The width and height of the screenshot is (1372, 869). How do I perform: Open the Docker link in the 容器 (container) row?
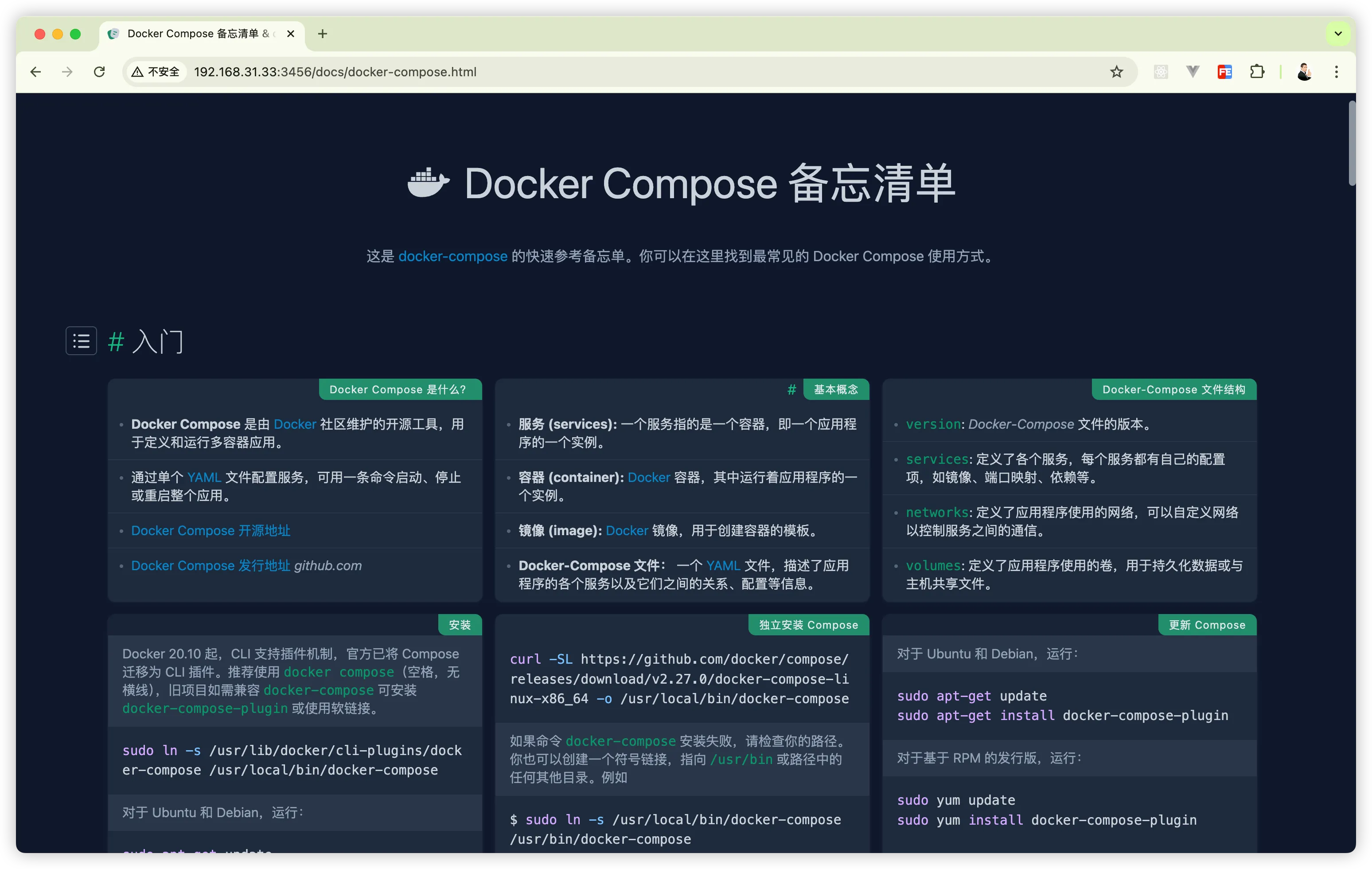click(649, 477)
